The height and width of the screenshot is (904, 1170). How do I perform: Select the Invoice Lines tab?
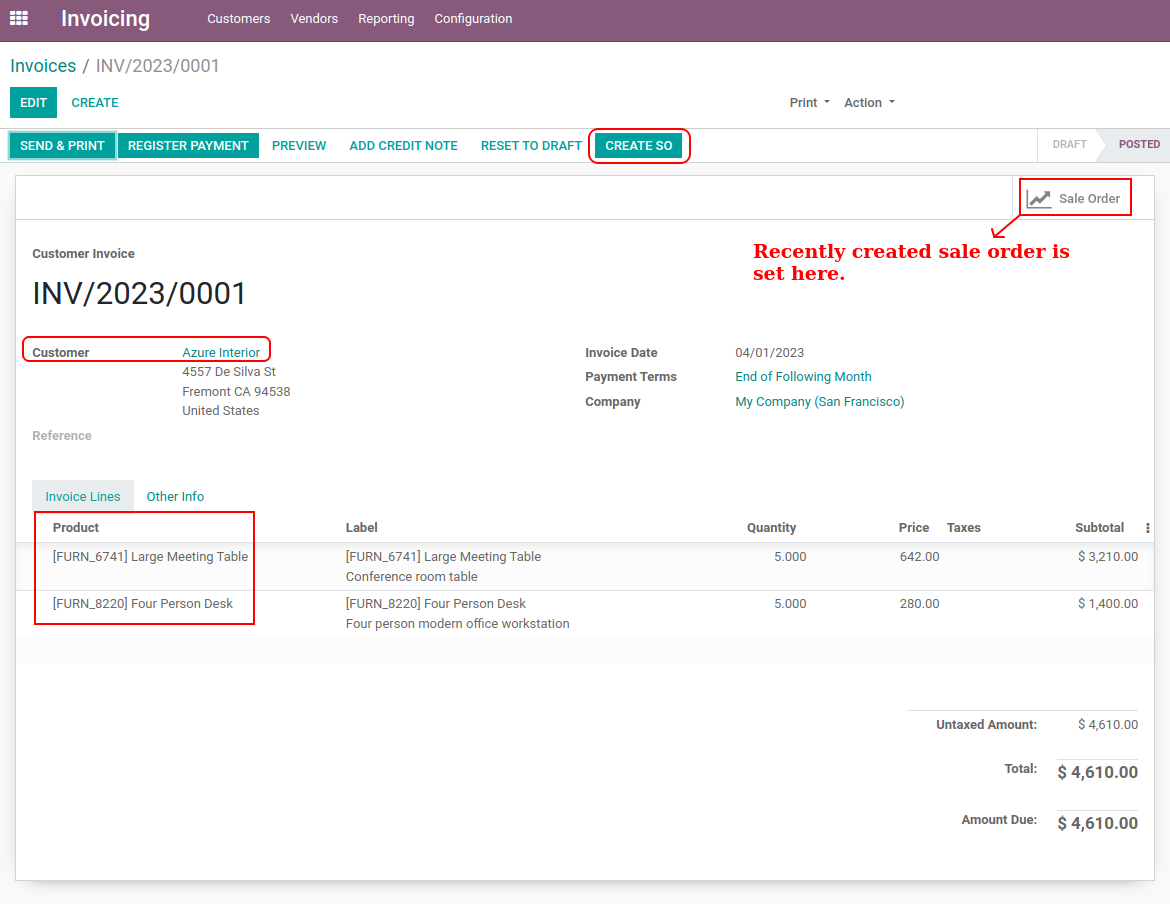(x=83, y=496)
